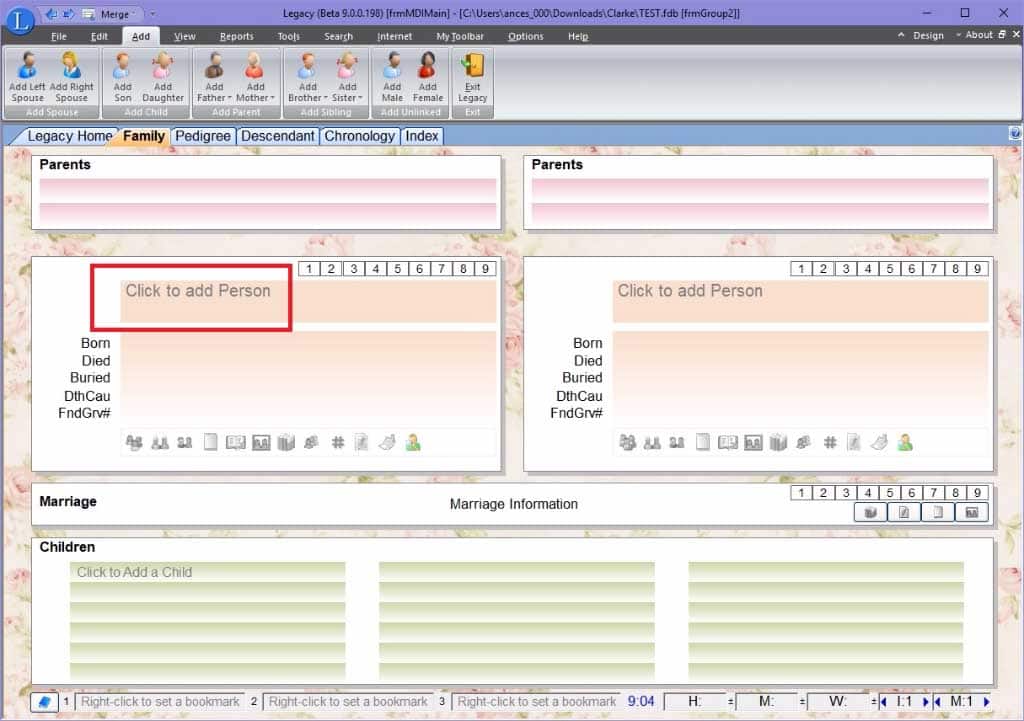Click left person's sources books icon

286,443
